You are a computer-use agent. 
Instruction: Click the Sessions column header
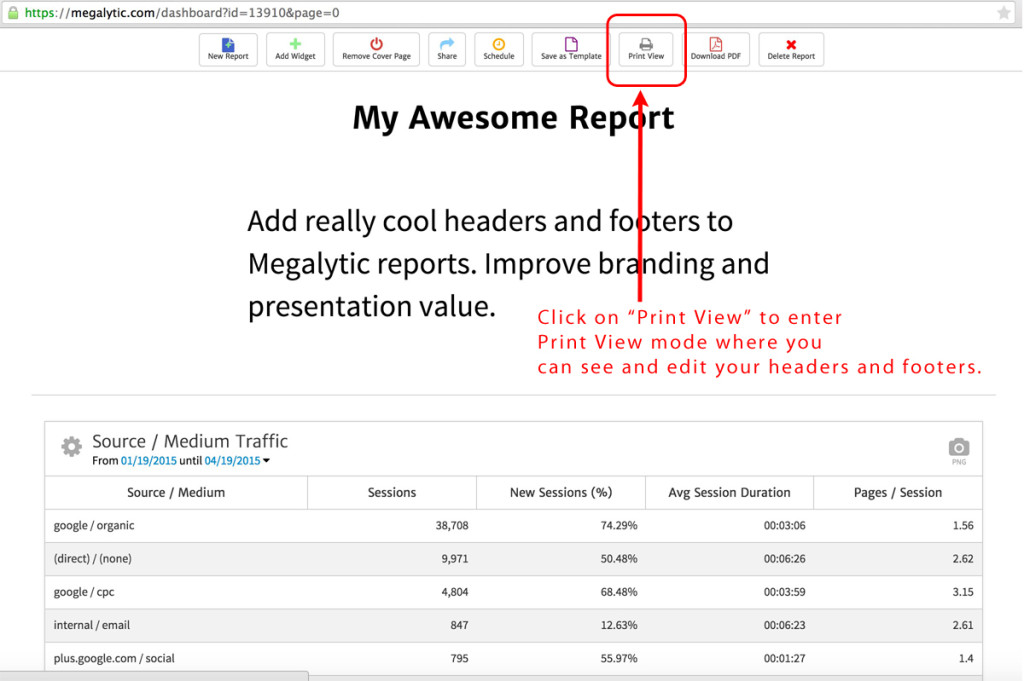click(391, 492)
